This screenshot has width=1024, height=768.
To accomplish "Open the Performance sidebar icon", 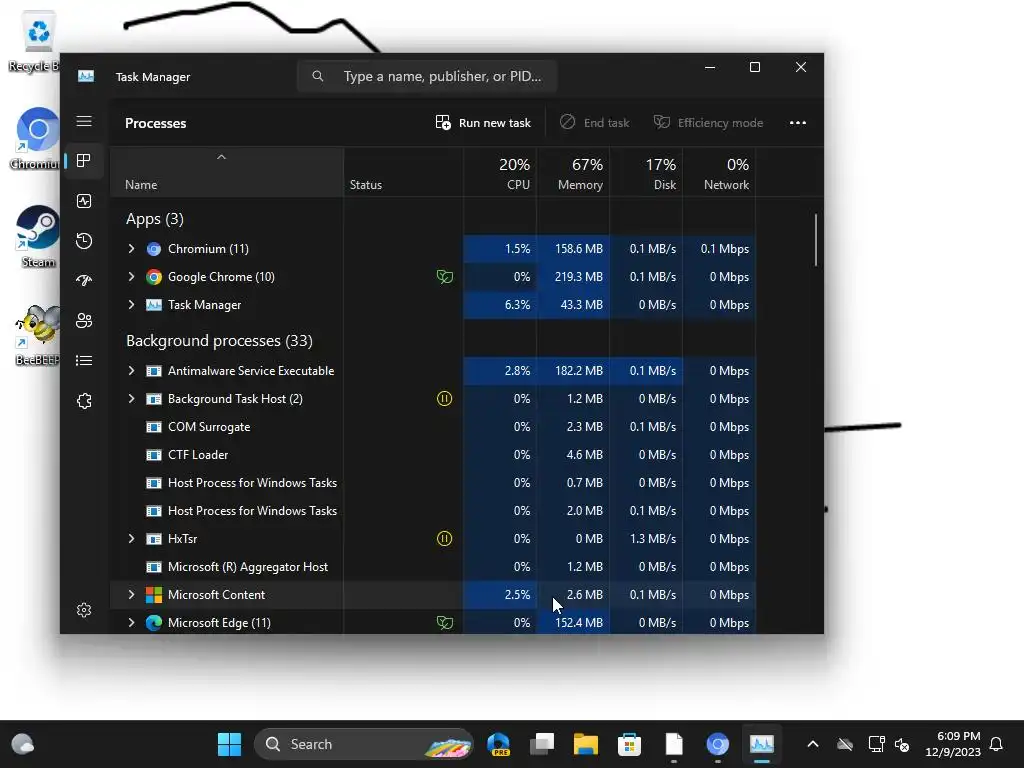I will 84,201.
